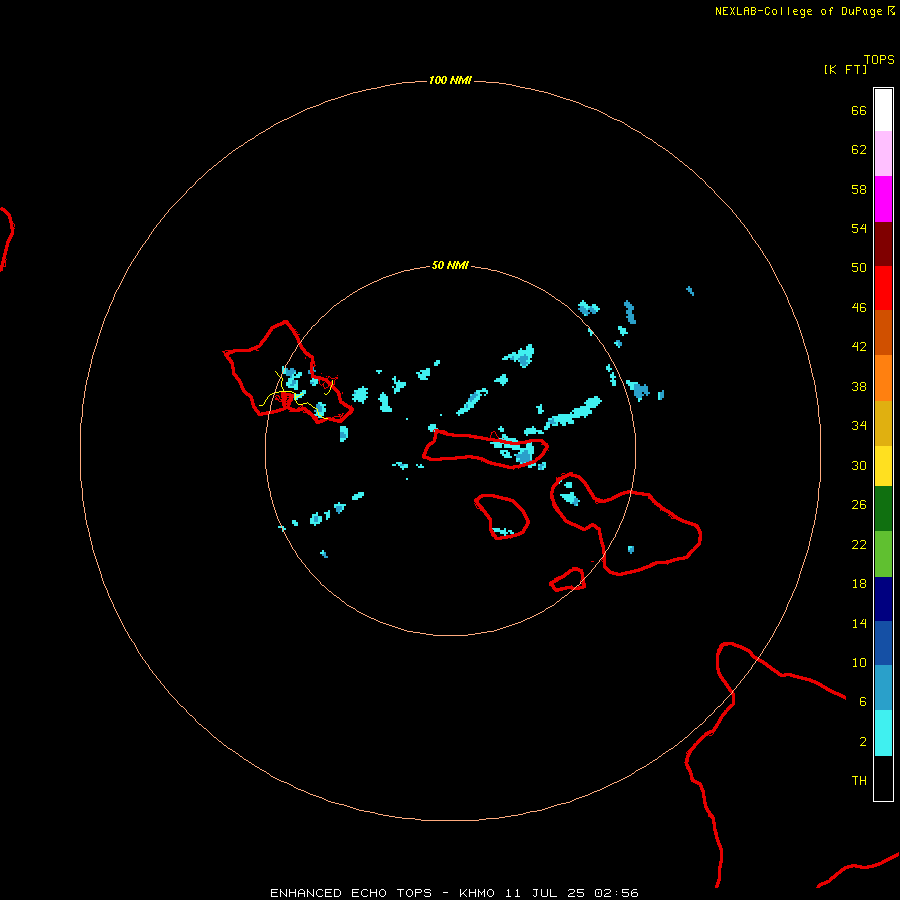Click the bright orange legend swatch

(883, 378)
